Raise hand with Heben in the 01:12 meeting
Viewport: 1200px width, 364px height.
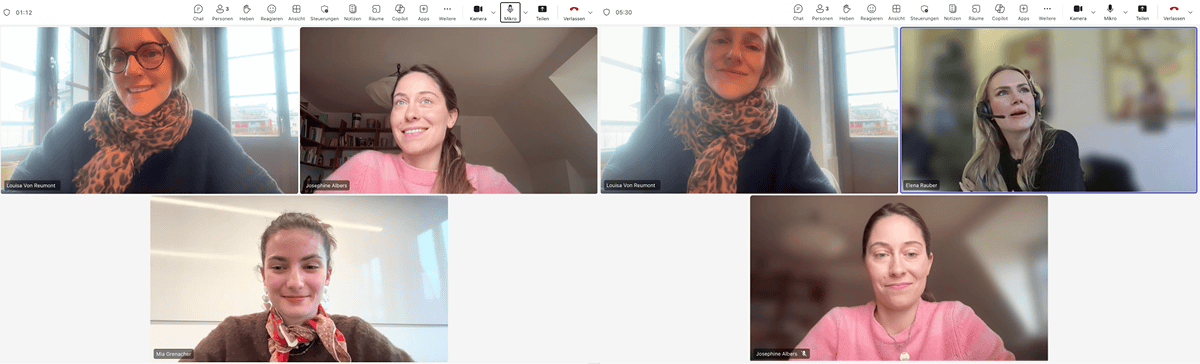246,12
